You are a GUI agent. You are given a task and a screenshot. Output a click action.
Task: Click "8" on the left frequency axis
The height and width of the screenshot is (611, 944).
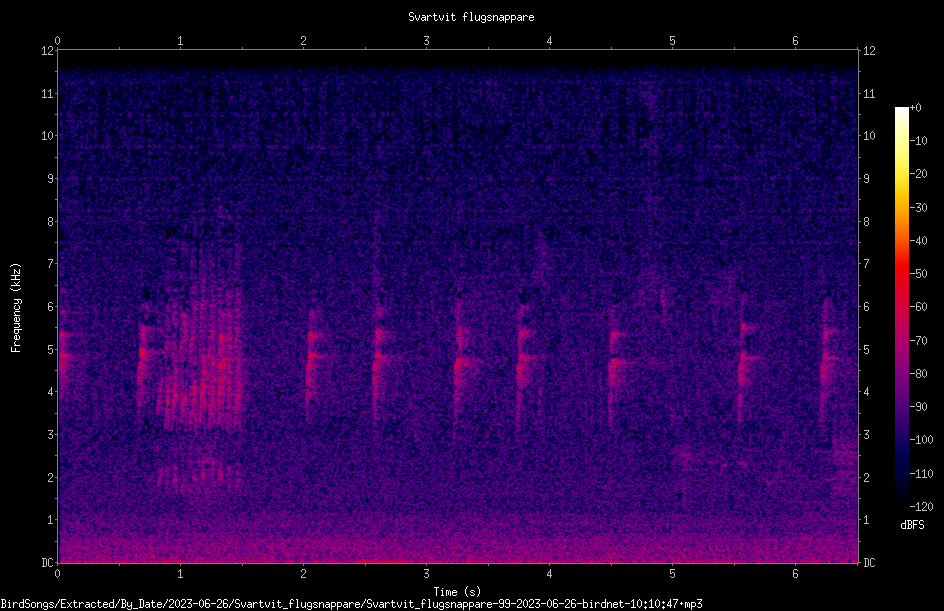point(51,222)
